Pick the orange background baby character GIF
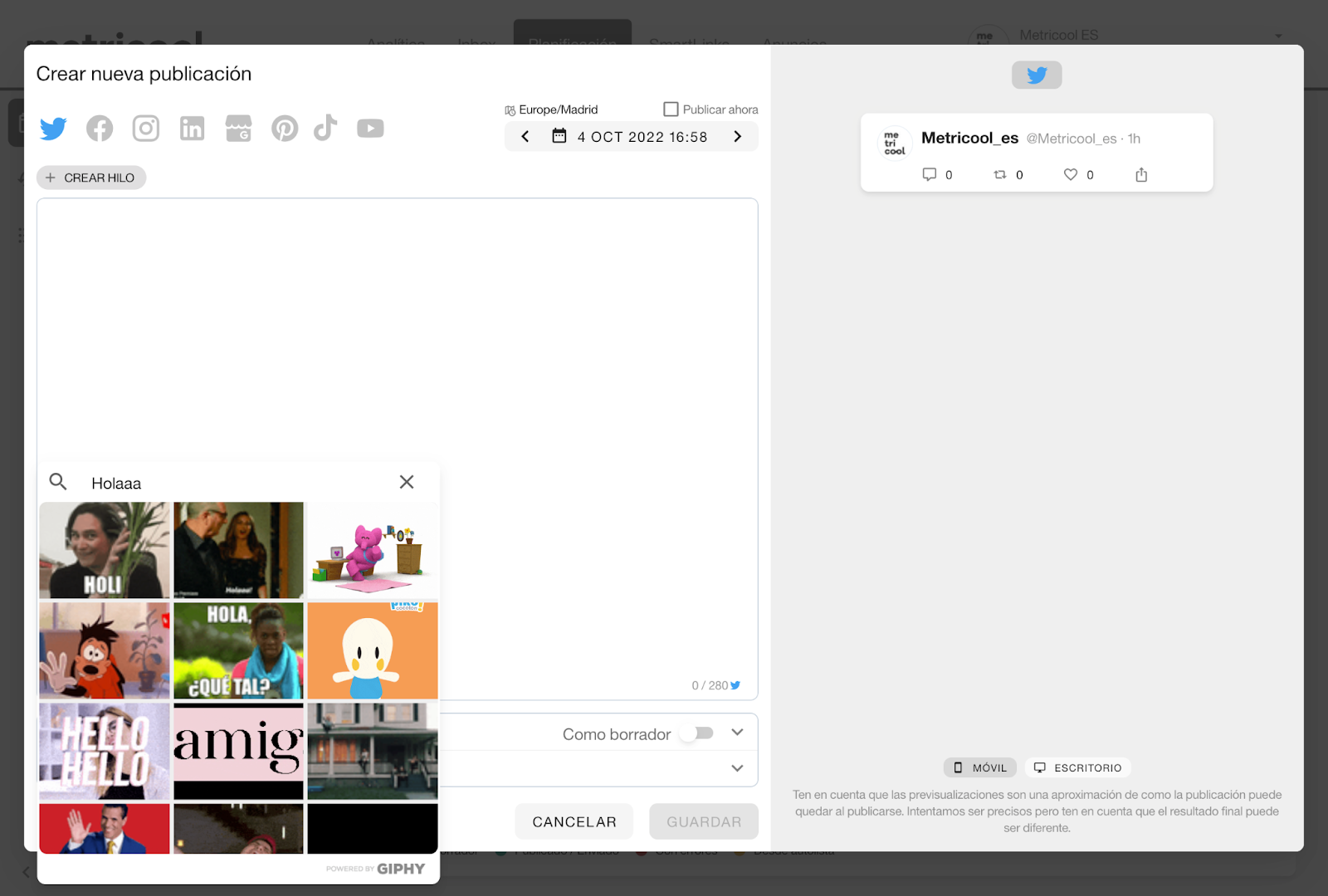The height and width of the screenshot is (896, 1328). 373,650
